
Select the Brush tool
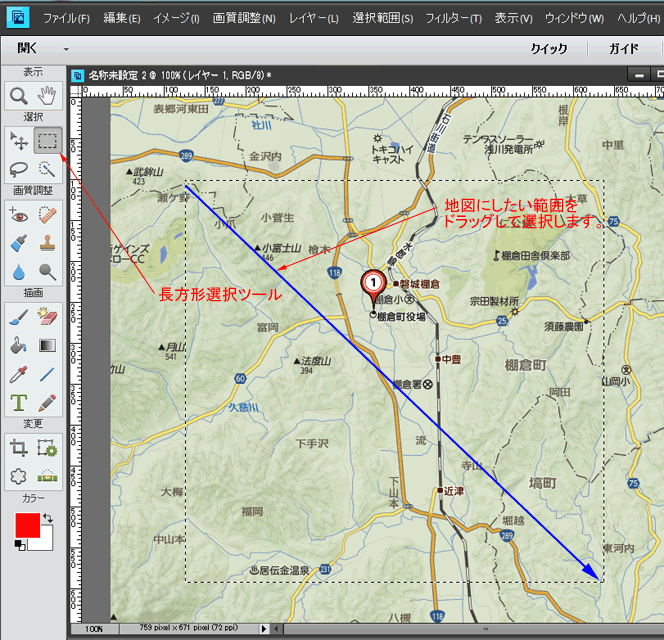(19, 317)
